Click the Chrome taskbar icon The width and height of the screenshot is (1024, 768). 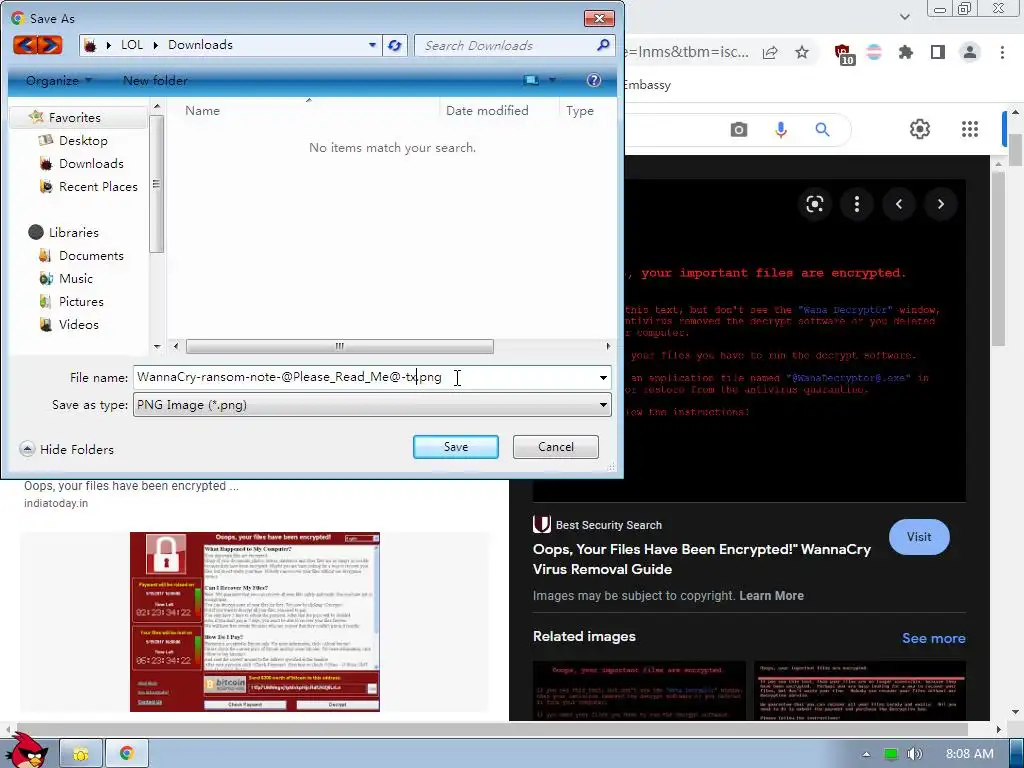[x=127, y=754]
